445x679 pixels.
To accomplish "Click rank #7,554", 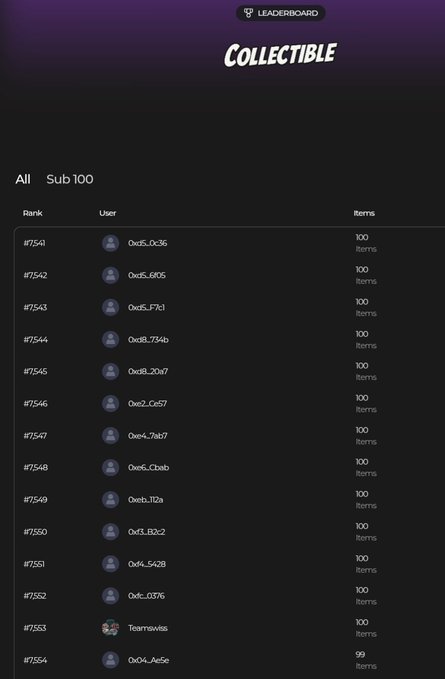I will [35, 660].
